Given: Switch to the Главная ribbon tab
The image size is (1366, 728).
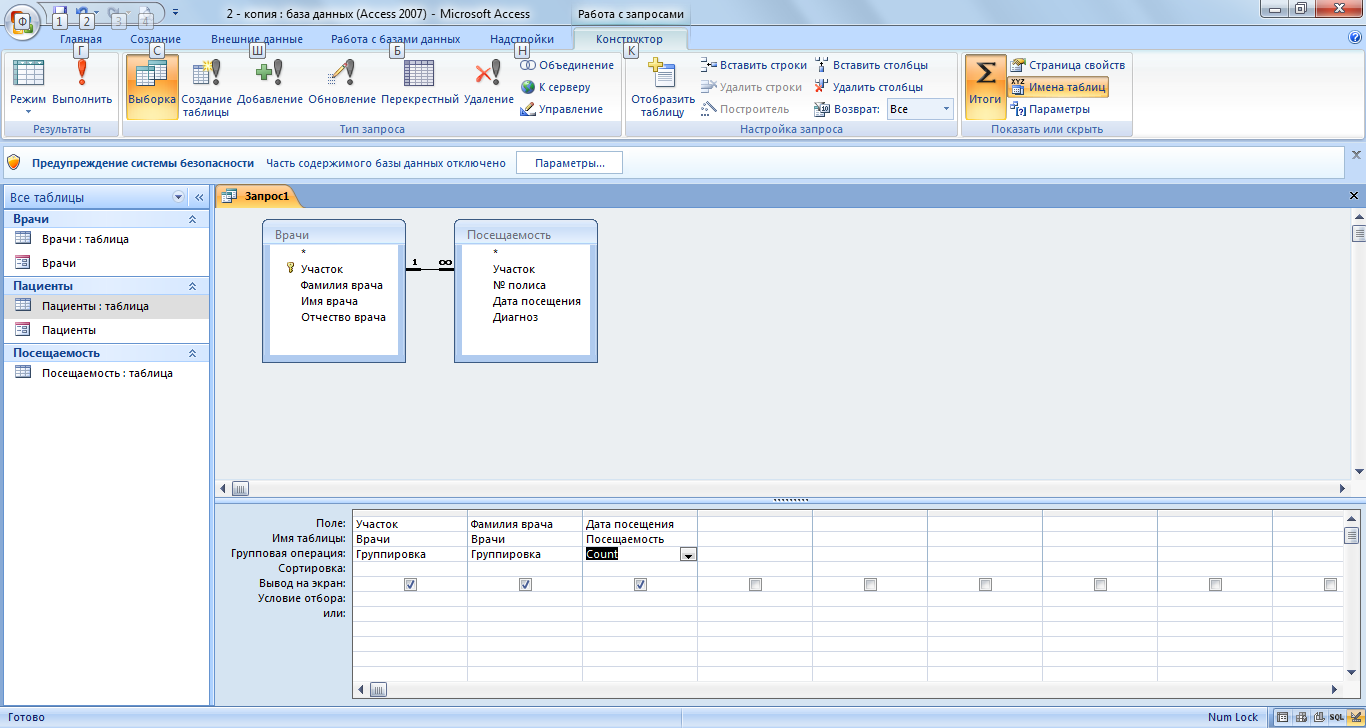Looking at the screenshot, I should click(x=81, y=39).
